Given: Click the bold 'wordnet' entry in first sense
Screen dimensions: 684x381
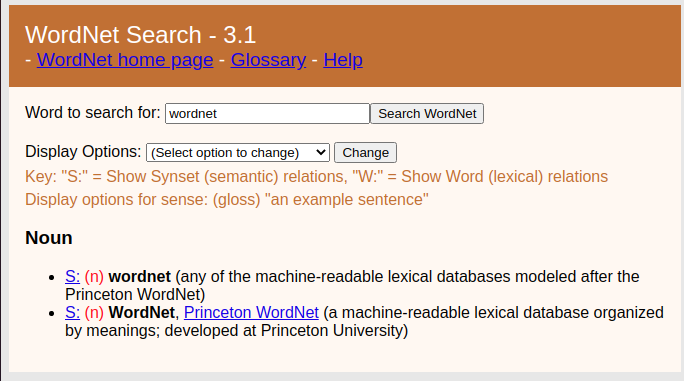Looking at the screenshot, I should tap(140, 277).
